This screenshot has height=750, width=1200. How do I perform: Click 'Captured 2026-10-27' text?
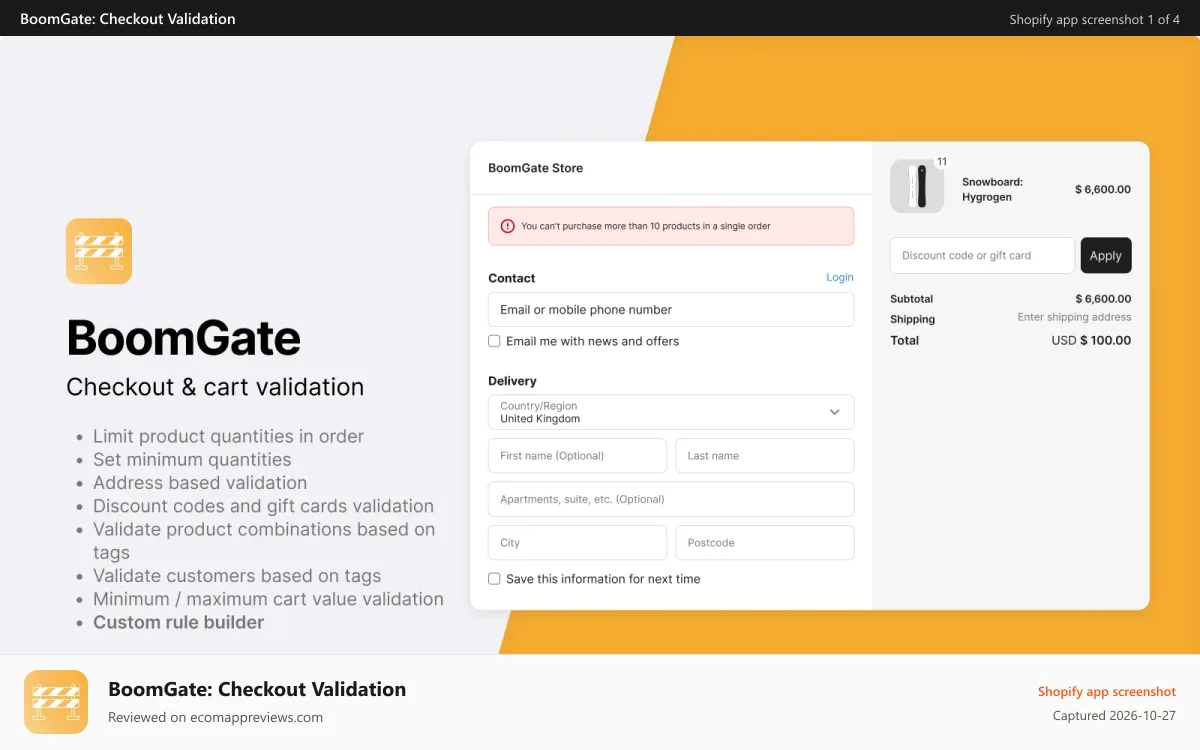1114,716
